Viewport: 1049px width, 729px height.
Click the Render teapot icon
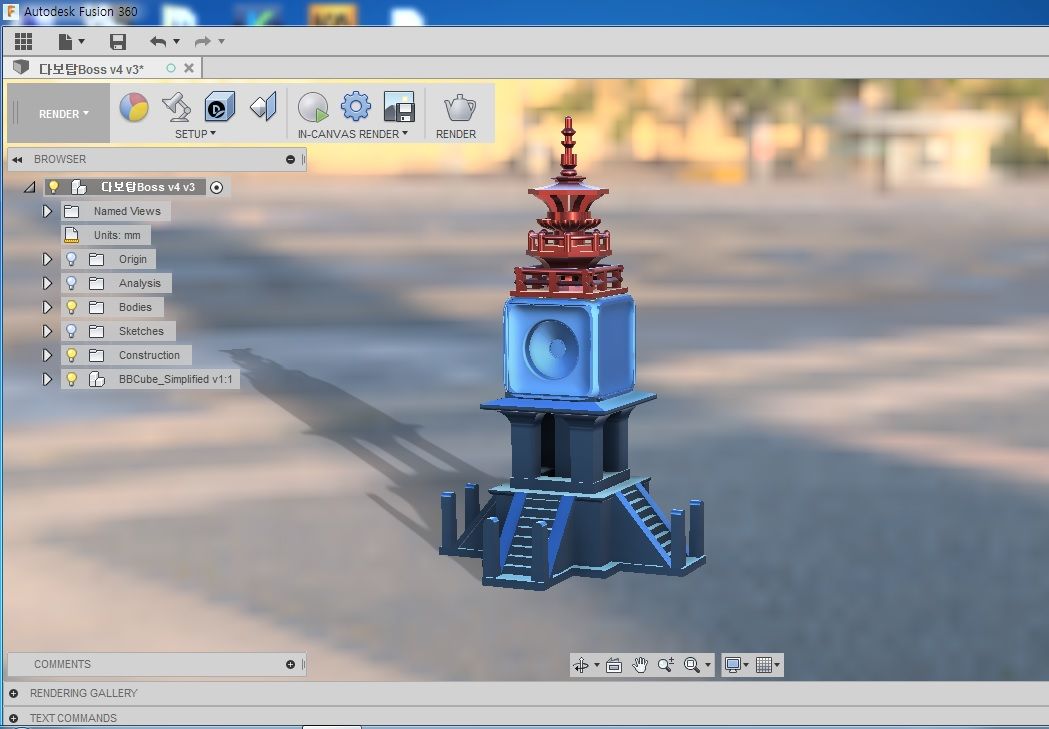460,108
